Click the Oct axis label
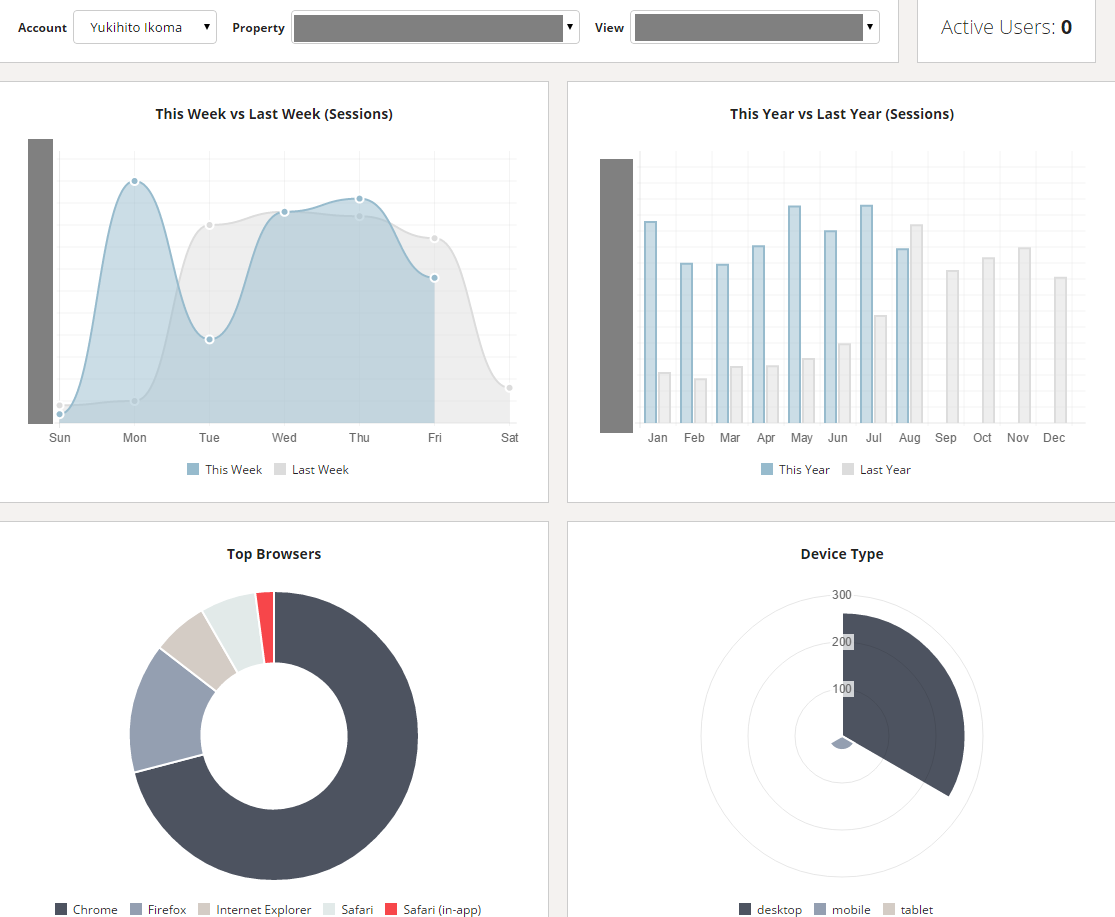The height and width of the screenshot is (917, 1115). point(982,437)
